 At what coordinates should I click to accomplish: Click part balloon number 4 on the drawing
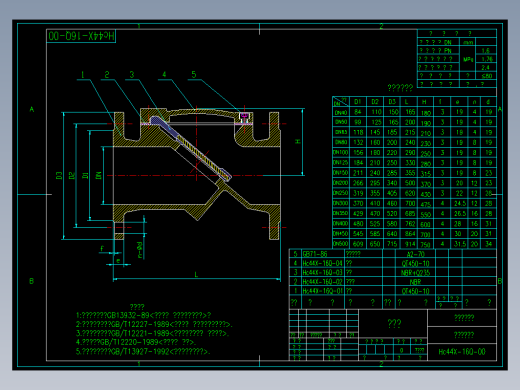pyautogui.click(x=164, y=74)
